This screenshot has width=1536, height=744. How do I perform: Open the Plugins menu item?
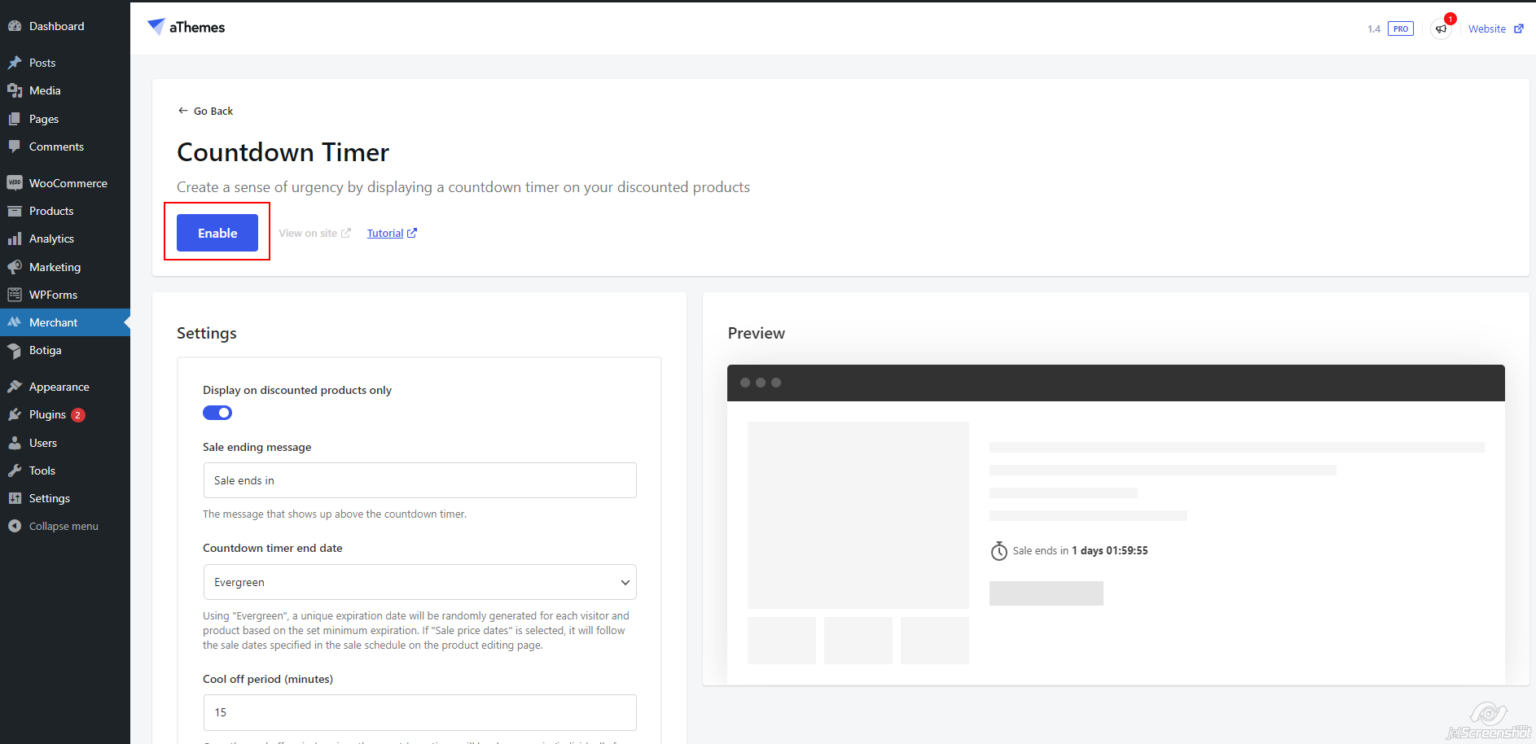point(65,415)
